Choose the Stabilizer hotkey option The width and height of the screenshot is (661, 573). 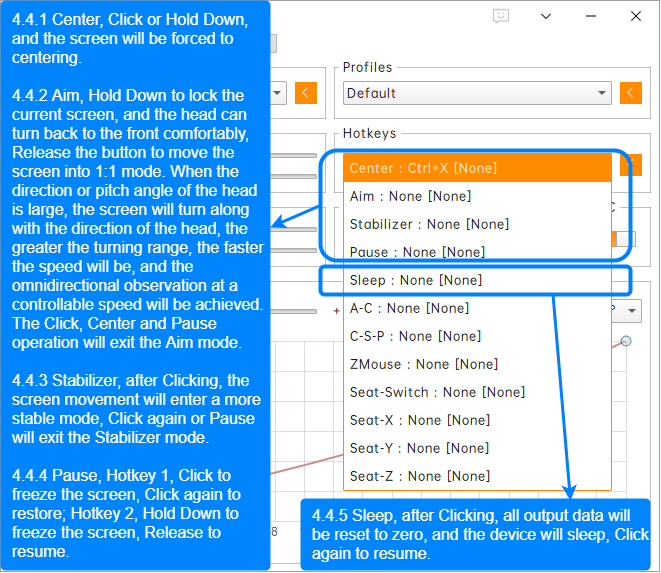(x=476, y=224)
